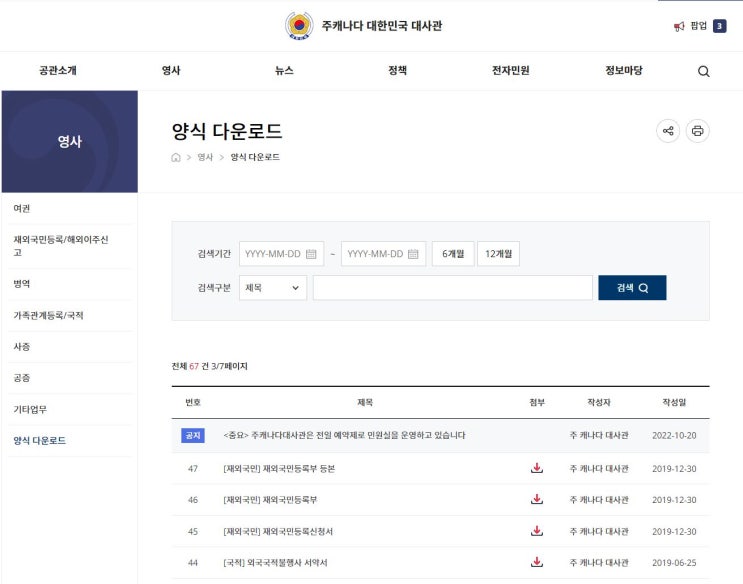Open the popup megaphone icon
743x584 pixels.
click(679, 26)
